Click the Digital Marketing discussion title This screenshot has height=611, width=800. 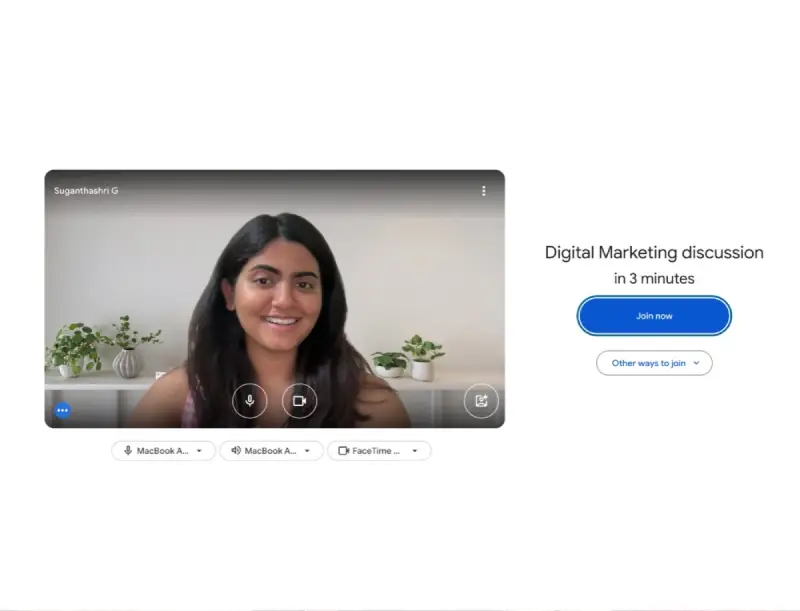pyautogui.click(x=654, y=253)
